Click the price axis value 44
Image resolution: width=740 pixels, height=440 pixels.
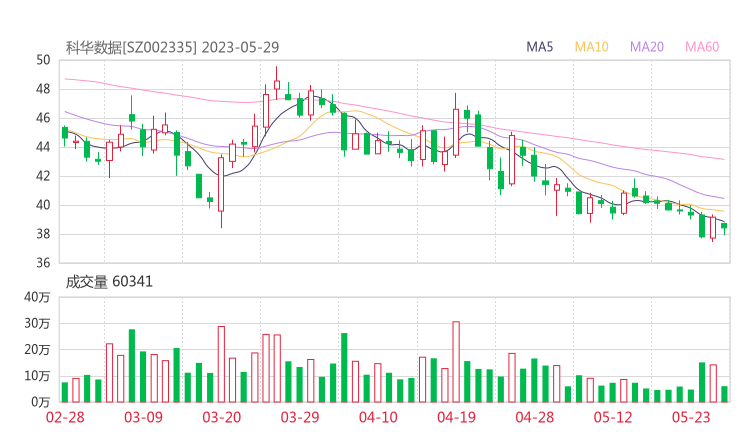tap(43, 147)
